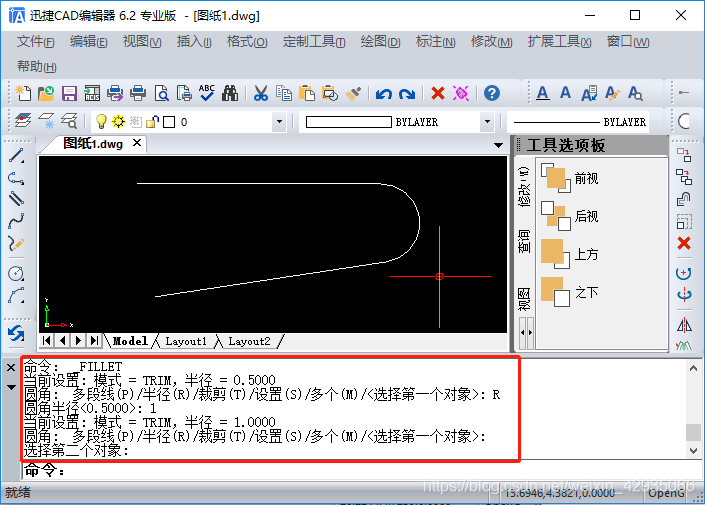The height and width of the screenshot is (505, 705).
Task: Close the command window with X
Action: pyautogui.click(x=11, y=368)
